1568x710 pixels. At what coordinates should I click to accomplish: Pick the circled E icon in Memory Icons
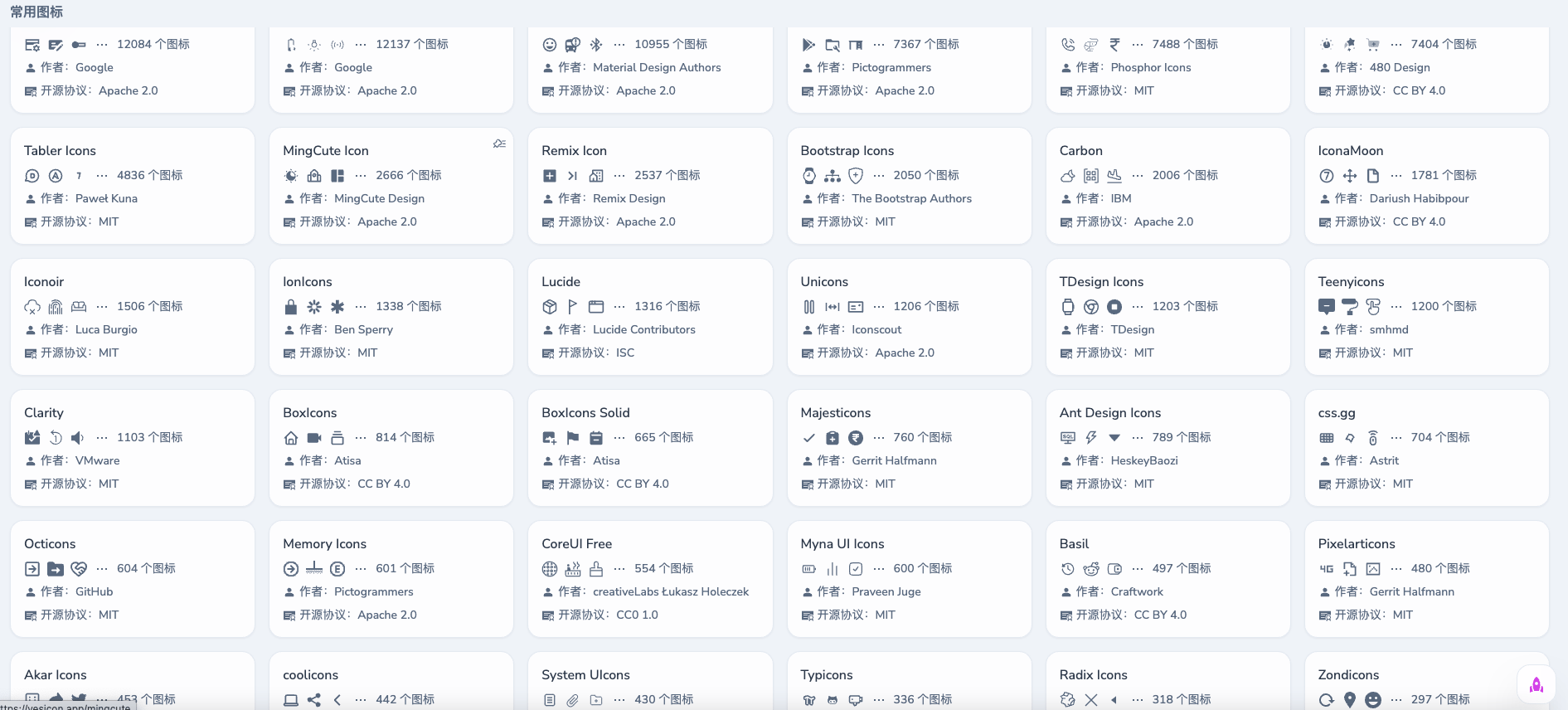pyautogui.click(x=337, y=569)
